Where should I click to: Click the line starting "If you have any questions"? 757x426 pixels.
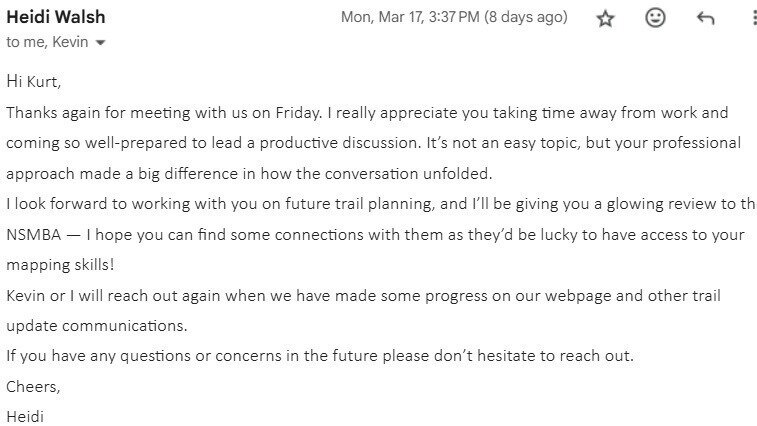[320, 356]
